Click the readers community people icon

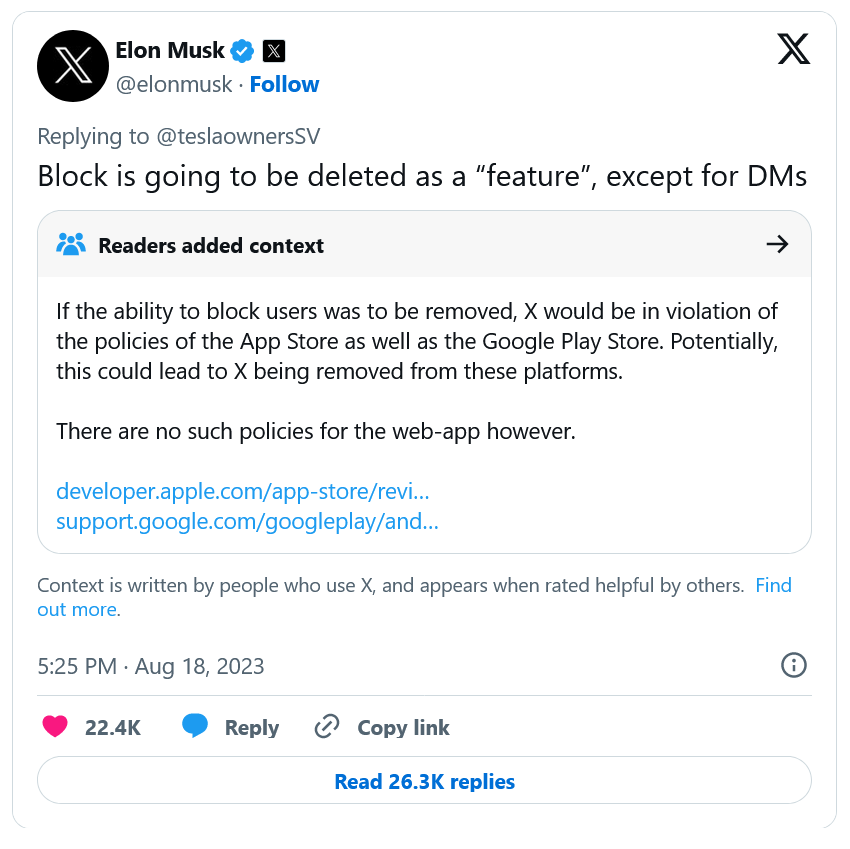coord(71,245)
